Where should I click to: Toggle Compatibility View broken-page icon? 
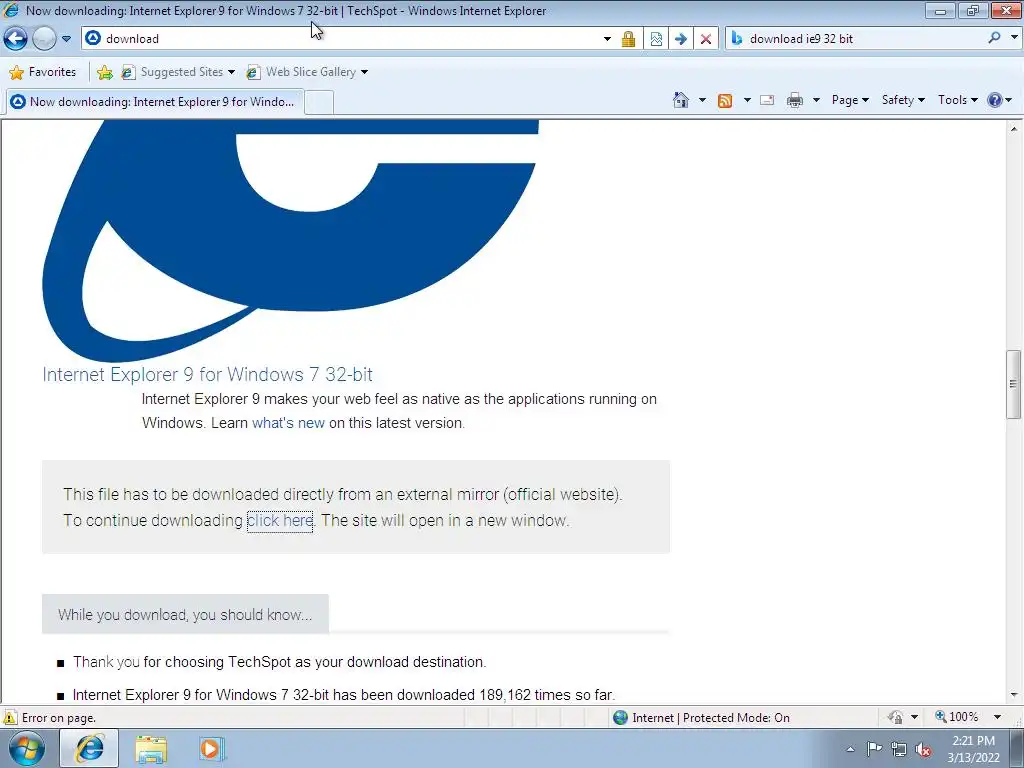[656, 39]
